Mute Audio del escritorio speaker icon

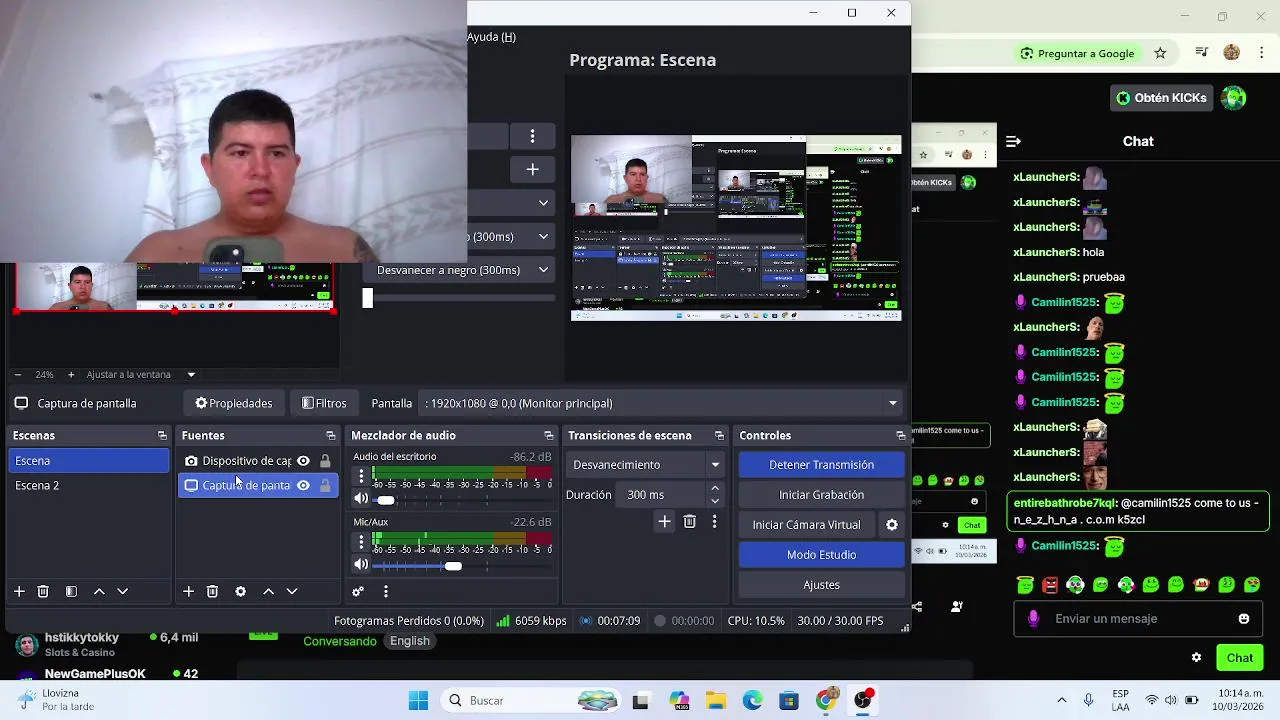click(361, 499)
